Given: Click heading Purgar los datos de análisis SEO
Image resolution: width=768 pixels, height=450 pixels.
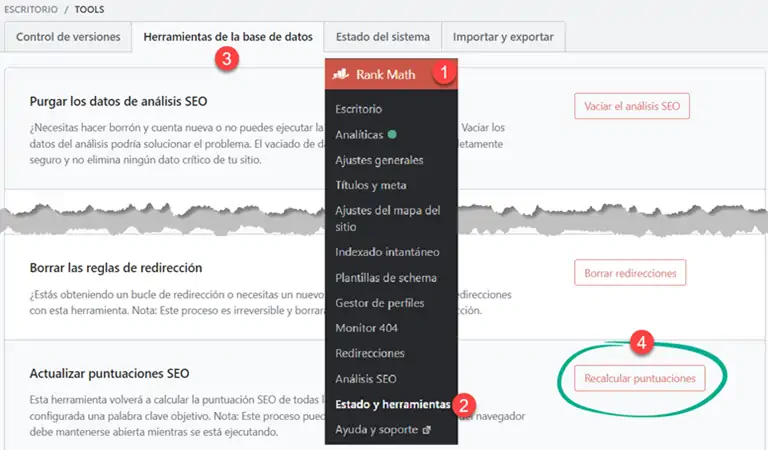Looking at the screenshot, I should [118, 101].
